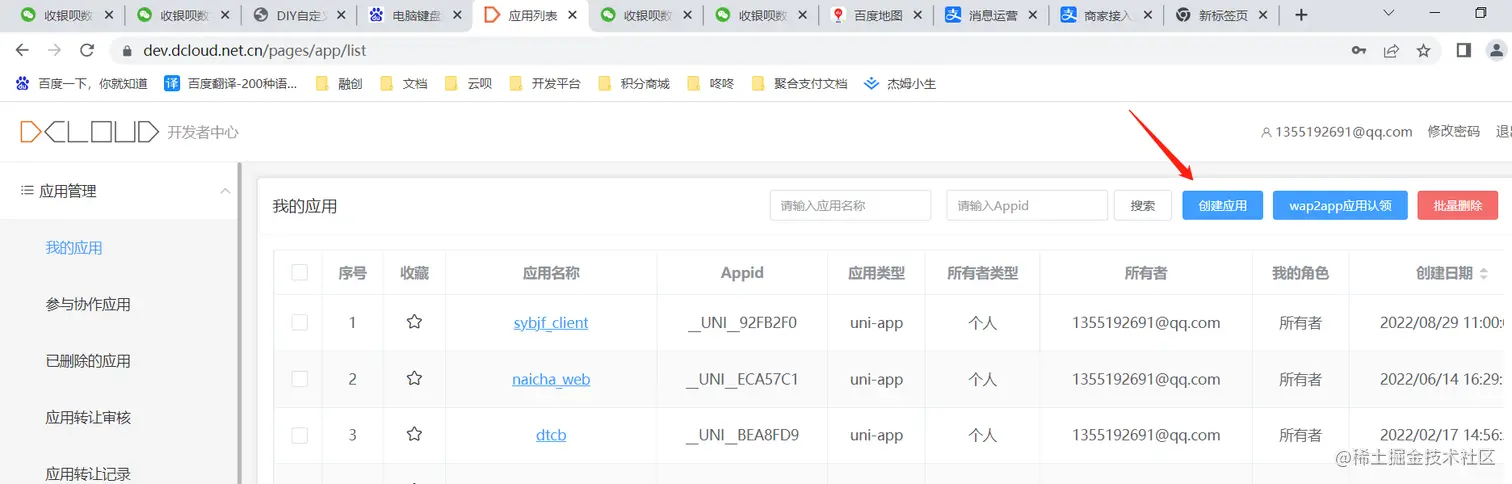Viewport: 1512px width, 484px height.
Task: Tick the checkbox for row dtcb
Action: (x=300, y=435)
